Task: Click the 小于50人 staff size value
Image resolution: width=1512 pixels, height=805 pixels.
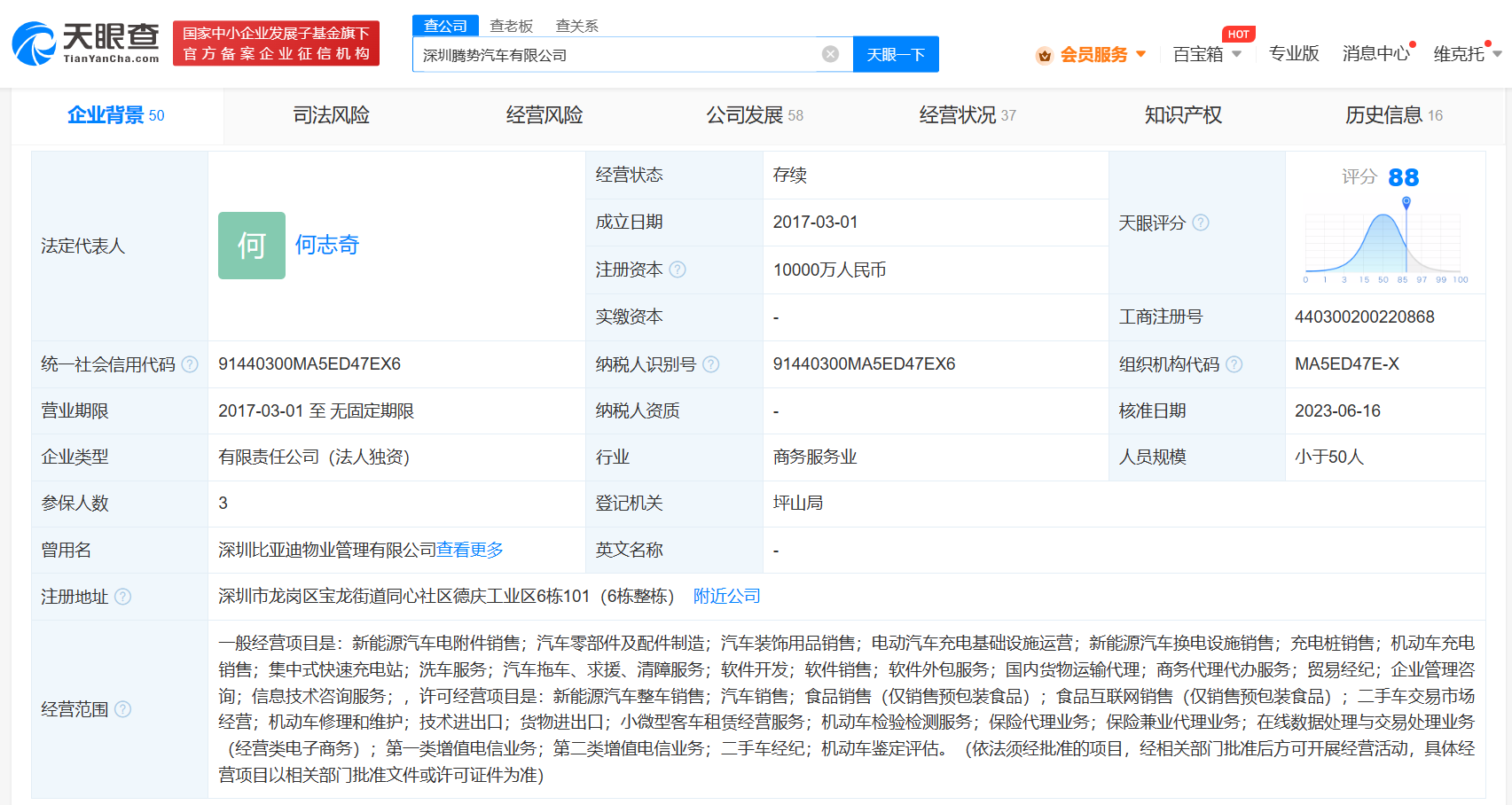Action: point(1328,457)
